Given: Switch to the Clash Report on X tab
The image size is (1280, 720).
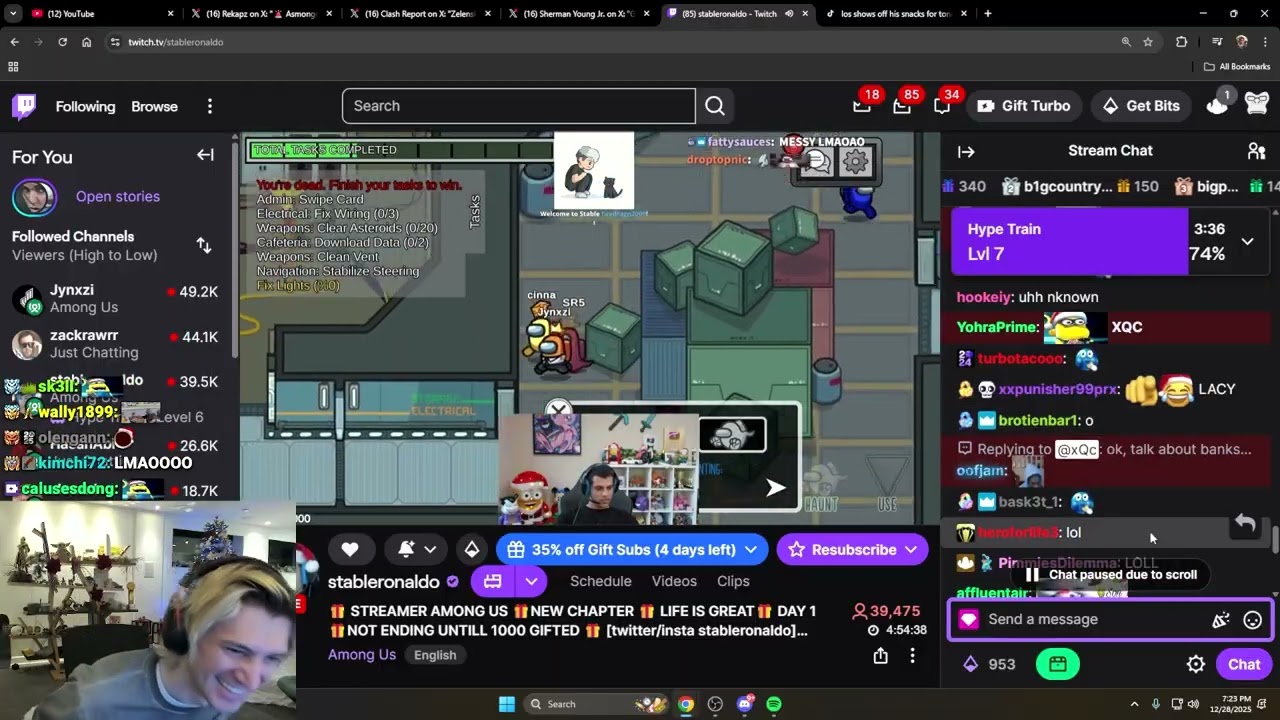Looking at the screenshot, I should [420, 14].
